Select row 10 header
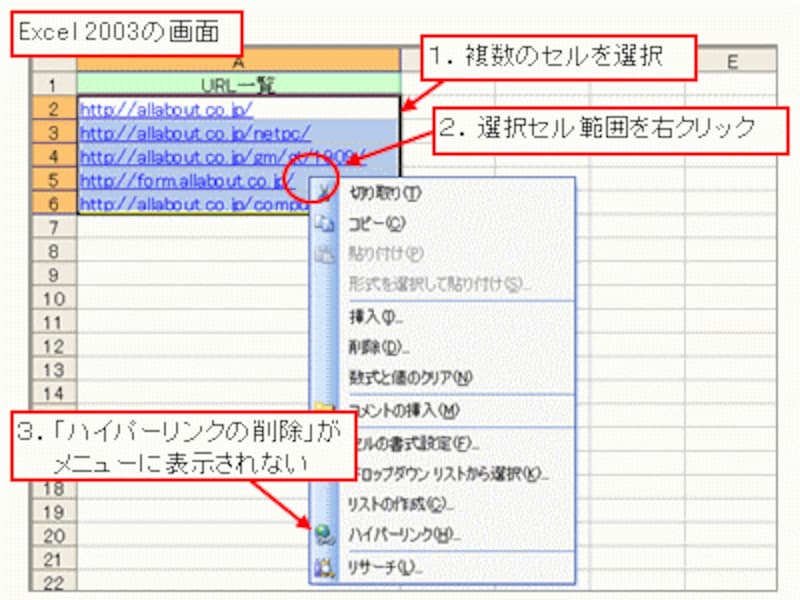 click(x=54, y=299)
